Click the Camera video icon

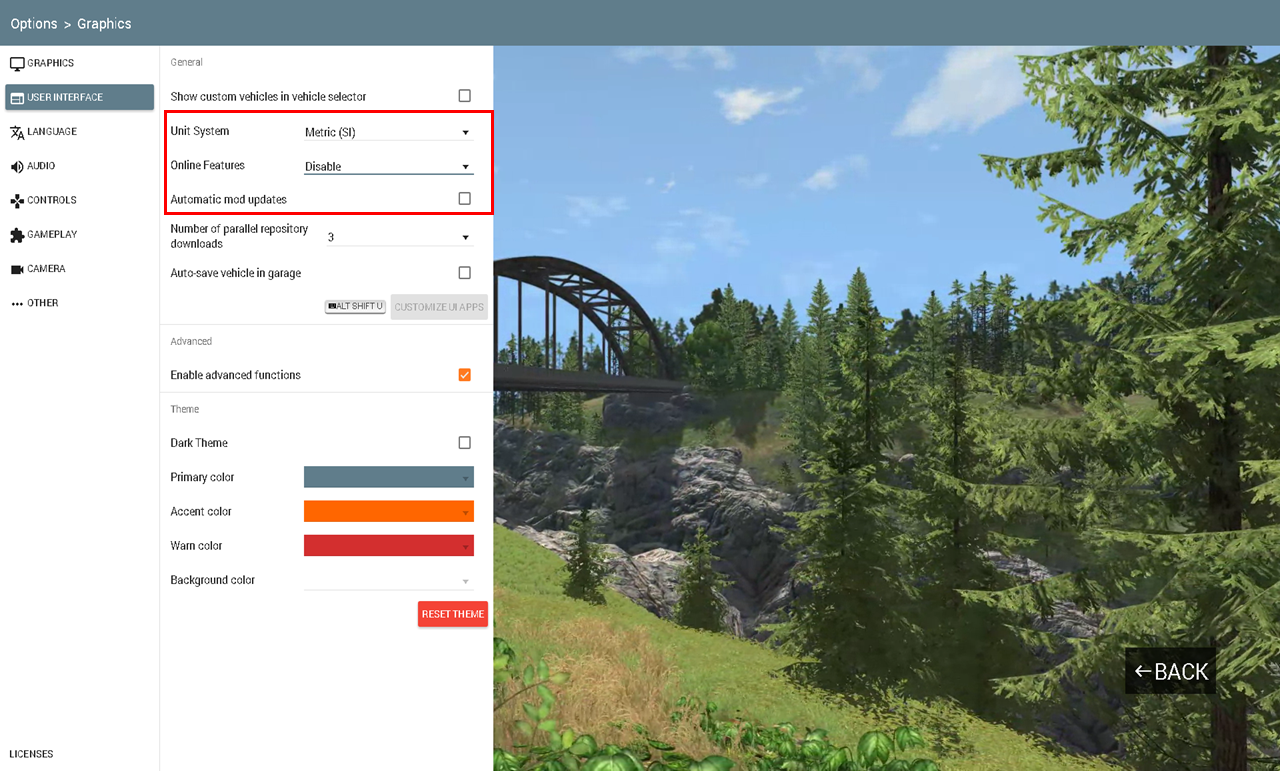[17, 269]
